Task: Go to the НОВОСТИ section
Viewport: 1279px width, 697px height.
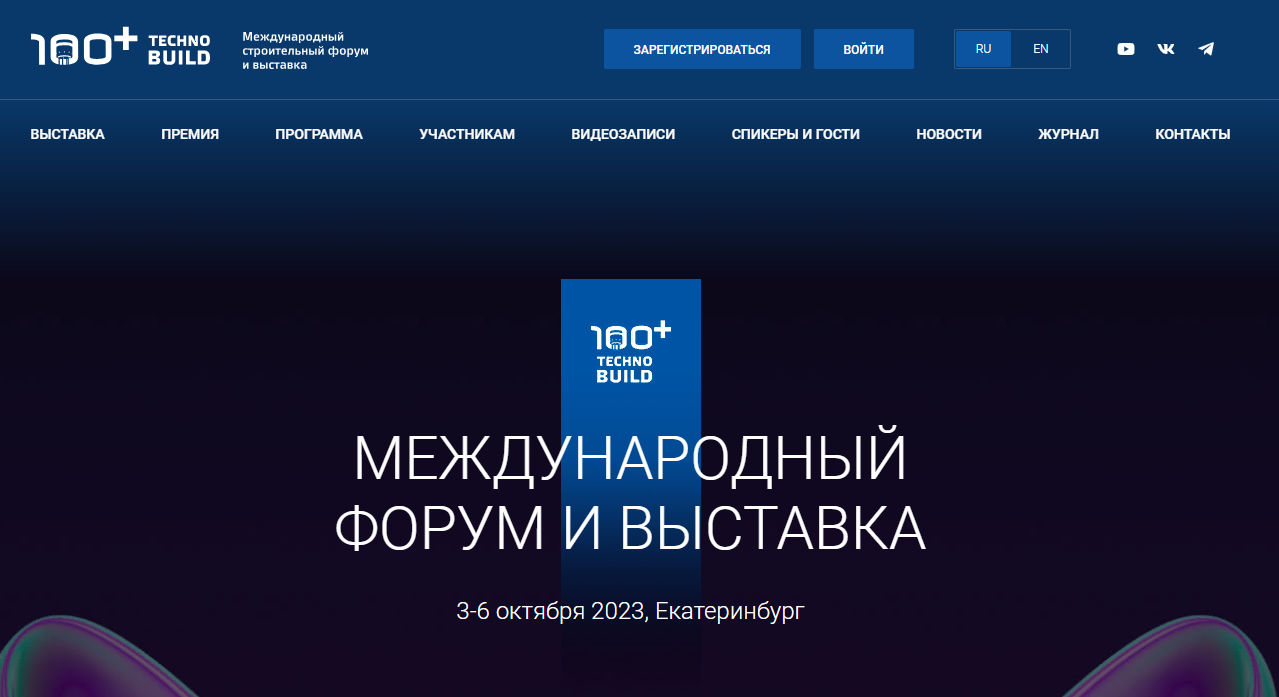Action: (x=949, y=134)
